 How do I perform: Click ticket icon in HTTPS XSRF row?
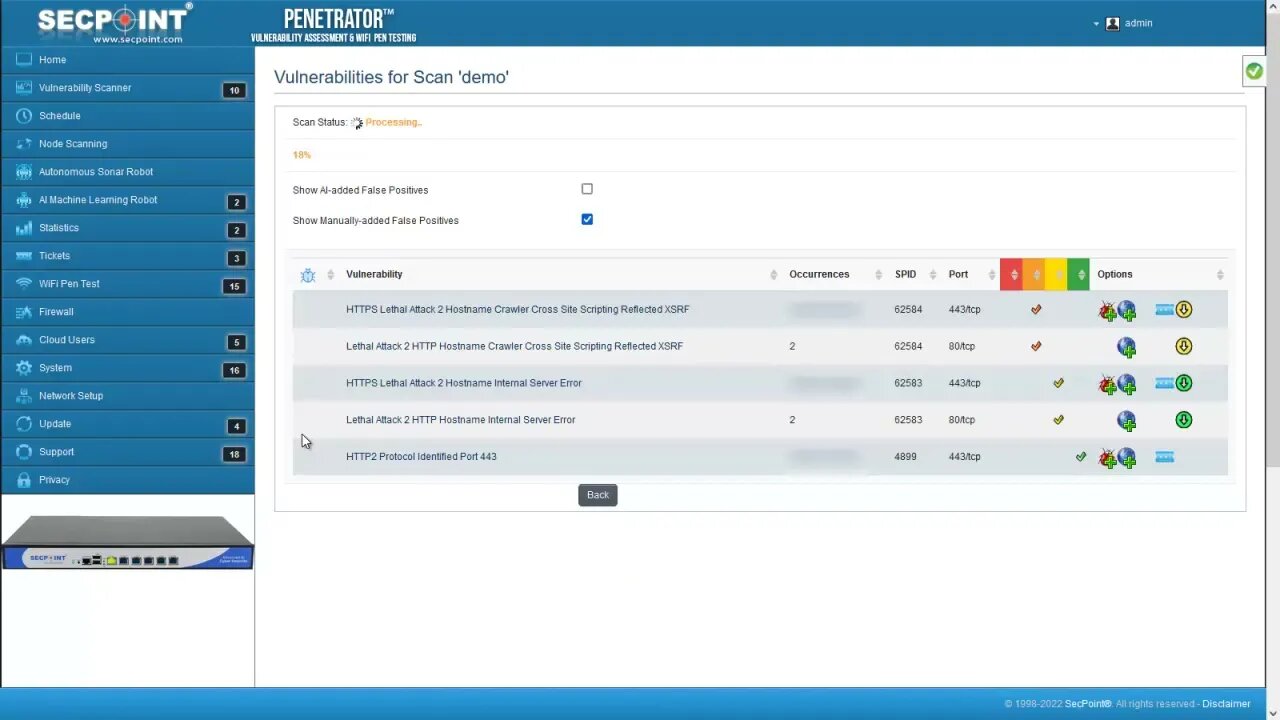point(1164,310)
